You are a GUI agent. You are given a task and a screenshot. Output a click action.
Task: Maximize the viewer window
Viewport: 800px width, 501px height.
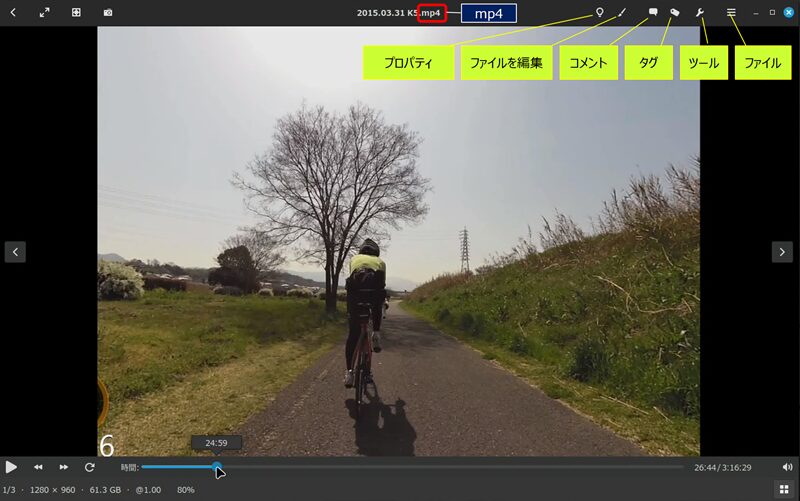tap(772, 12)
